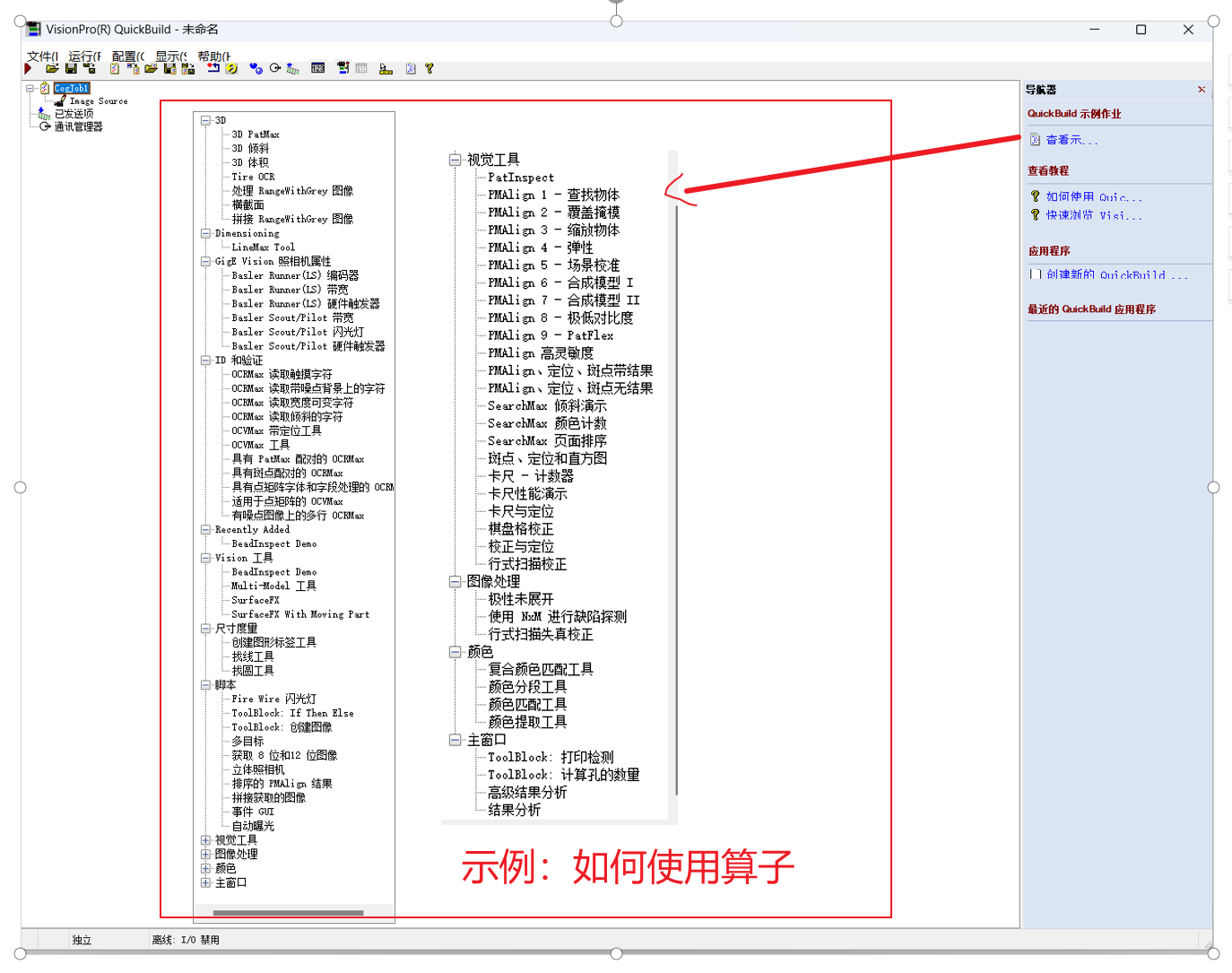Collapse the ID 和验证 category
This screenshot has height=973, width=1232.
coord(205,361)
